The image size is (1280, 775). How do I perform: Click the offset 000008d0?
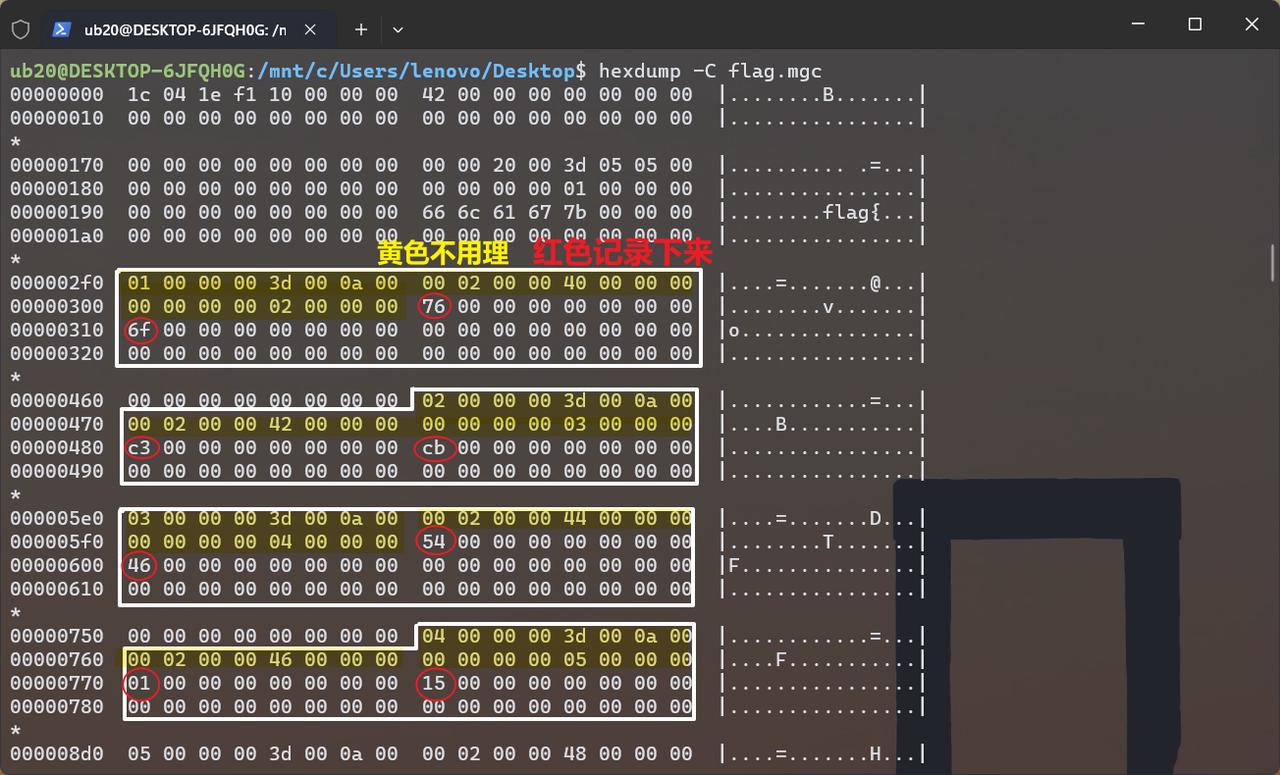(x=57, y=754)
